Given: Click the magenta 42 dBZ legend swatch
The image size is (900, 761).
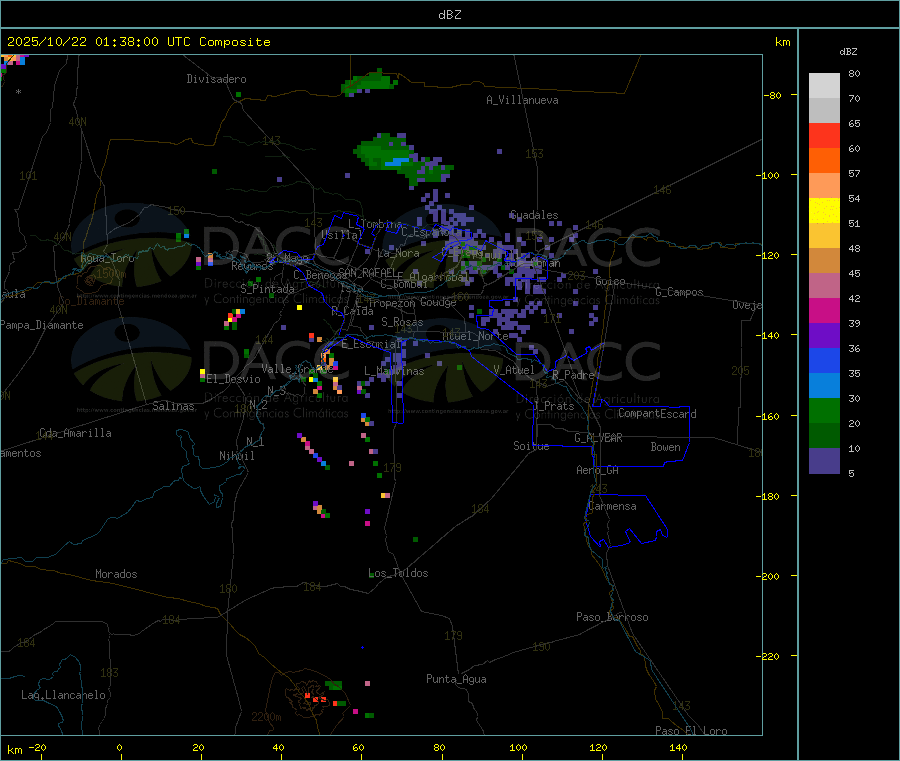Looking at the screenshot, I should point(824,310).
